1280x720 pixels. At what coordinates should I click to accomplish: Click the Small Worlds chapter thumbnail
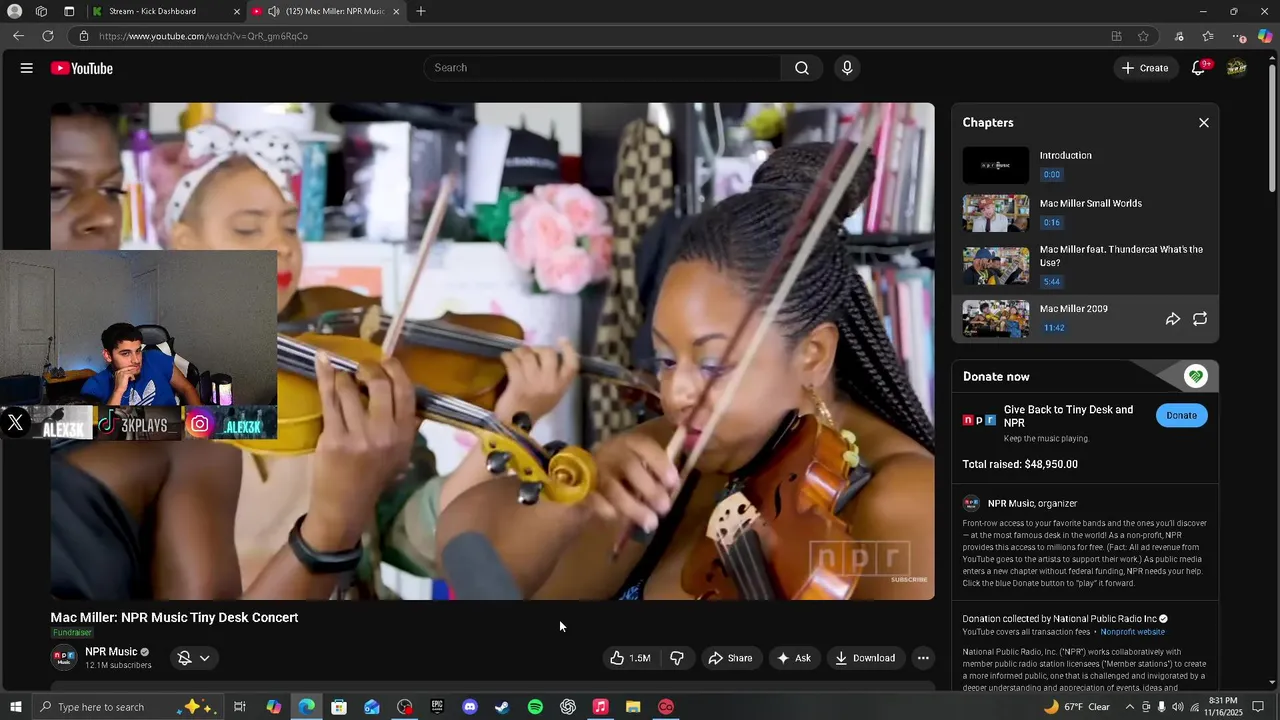point(996,213)
